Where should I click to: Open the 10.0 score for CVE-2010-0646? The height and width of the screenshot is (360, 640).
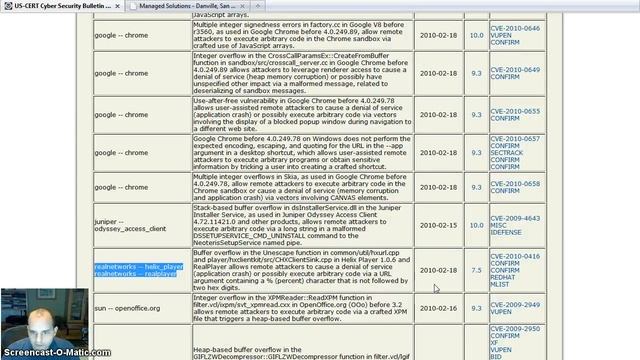[476, 36]
